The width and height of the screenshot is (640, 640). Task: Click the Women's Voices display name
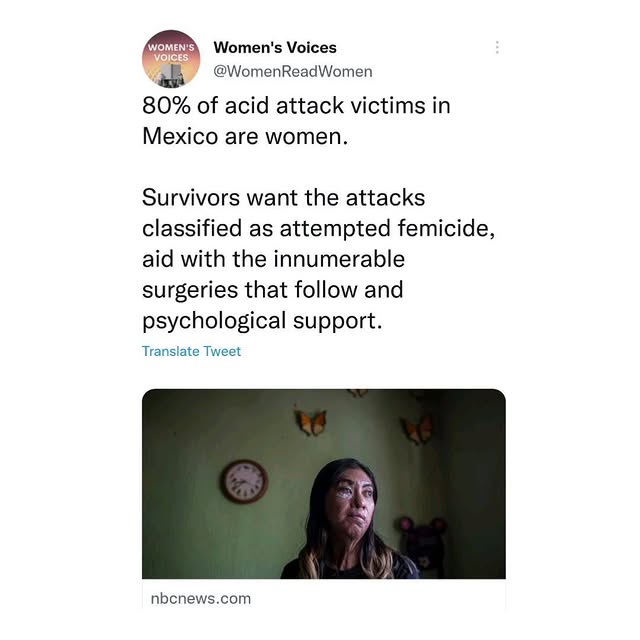click(275, 47)
